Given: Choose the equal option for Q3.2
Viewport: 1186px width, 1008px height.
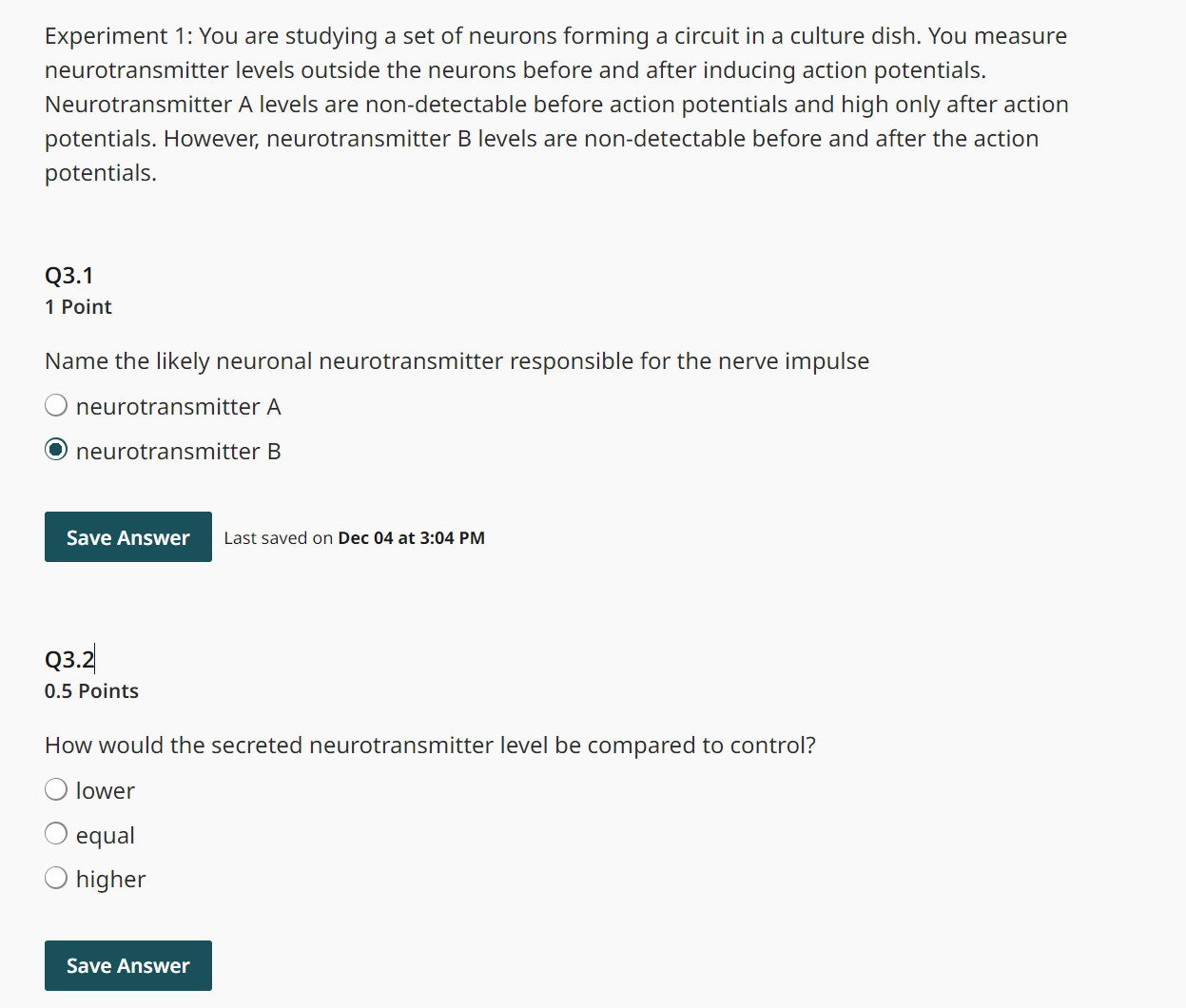Looking at the screenshot, I should 55,833.
